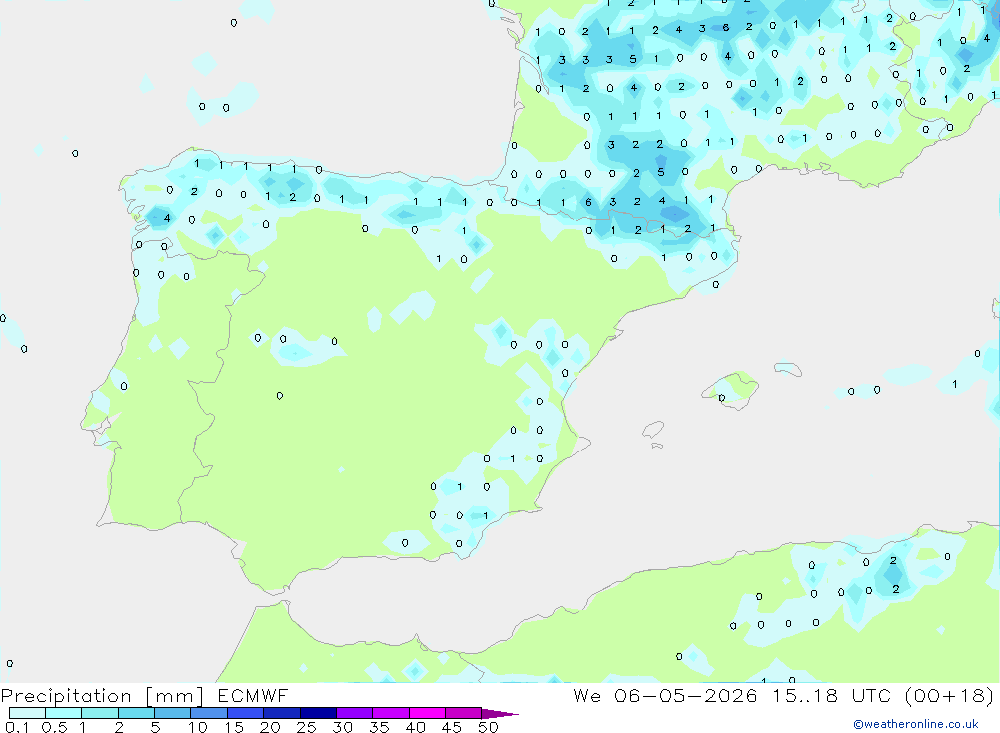Click the 'ECMWF' model label
Viewport: 1000px width, 733px height.
[x=253, y=695]
